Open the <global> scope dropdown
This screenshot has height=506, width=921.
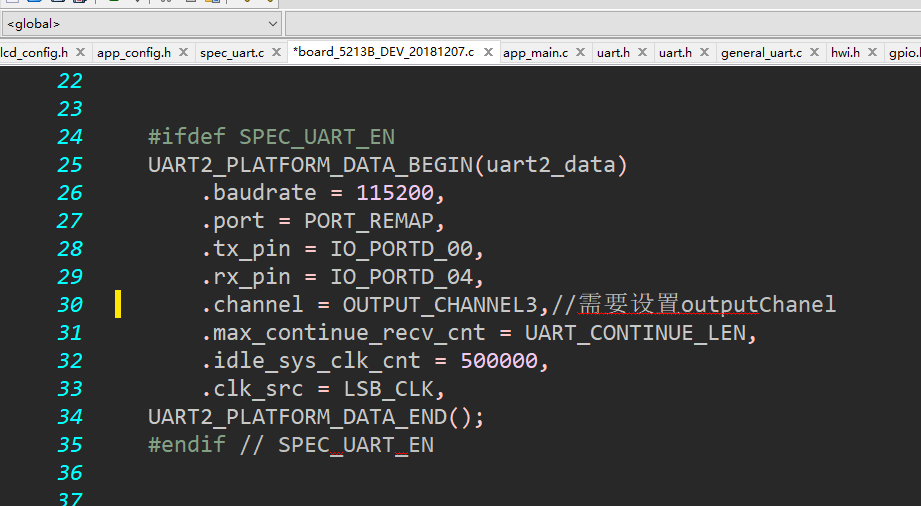click(141, 24)
